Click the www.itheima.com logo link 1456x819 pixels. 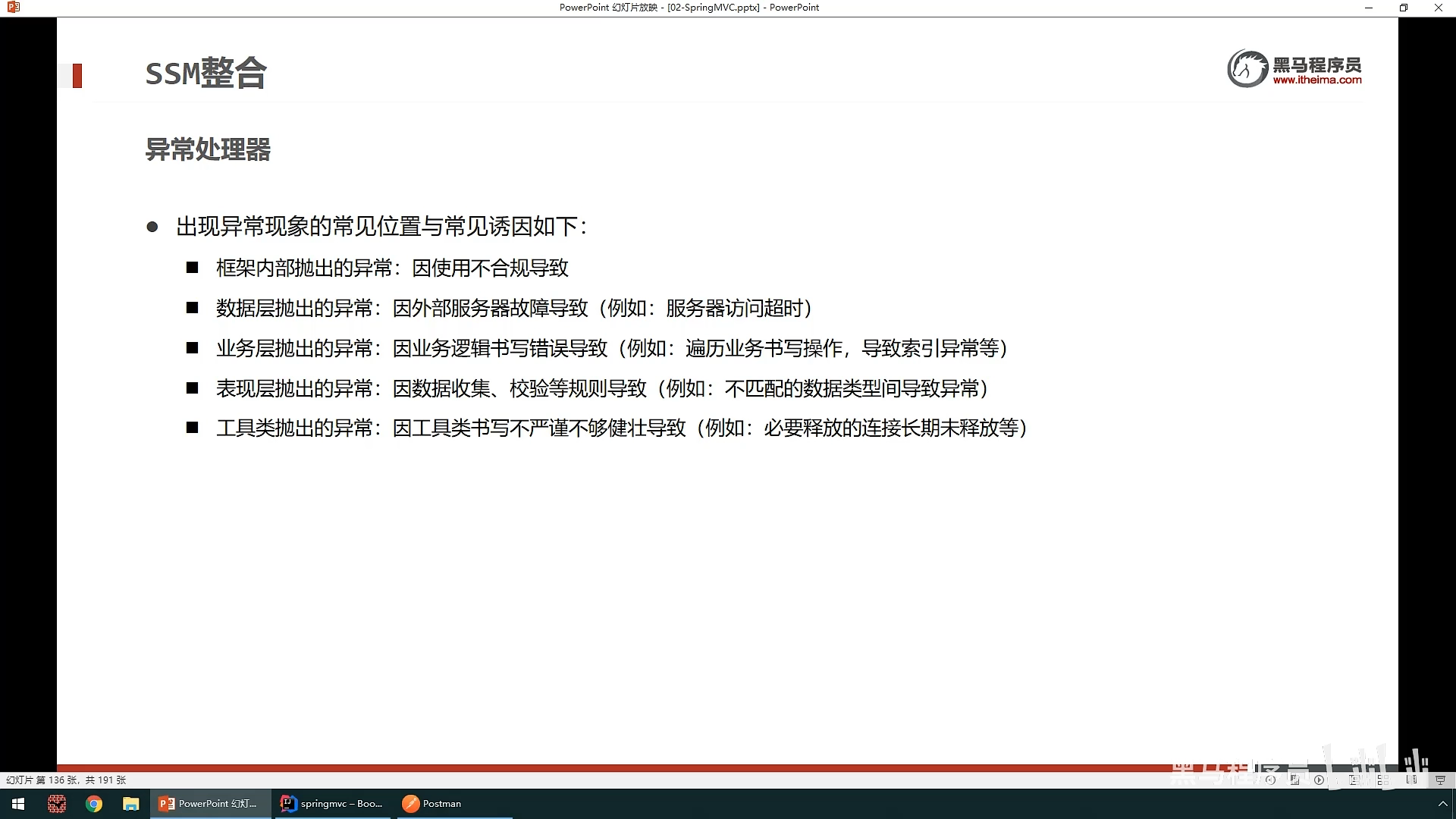click(1316, 80)
